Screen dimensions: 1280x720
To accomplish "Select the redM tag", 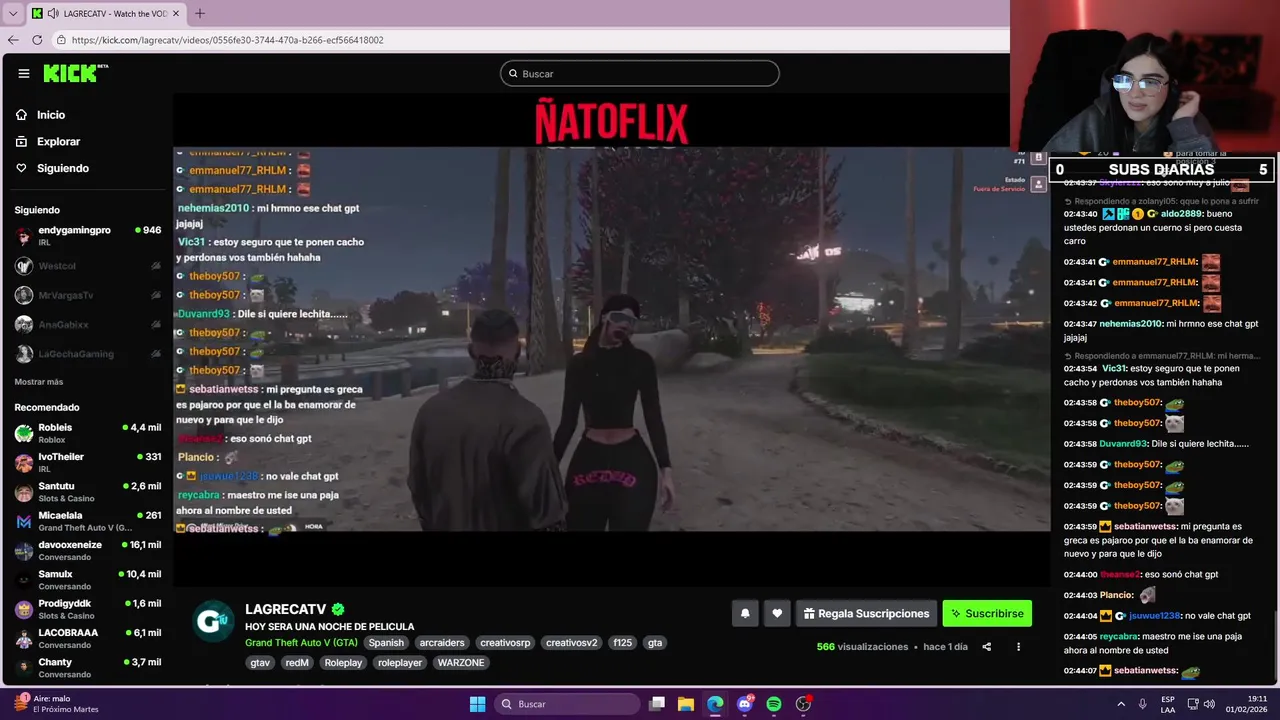I will [297, 663].
